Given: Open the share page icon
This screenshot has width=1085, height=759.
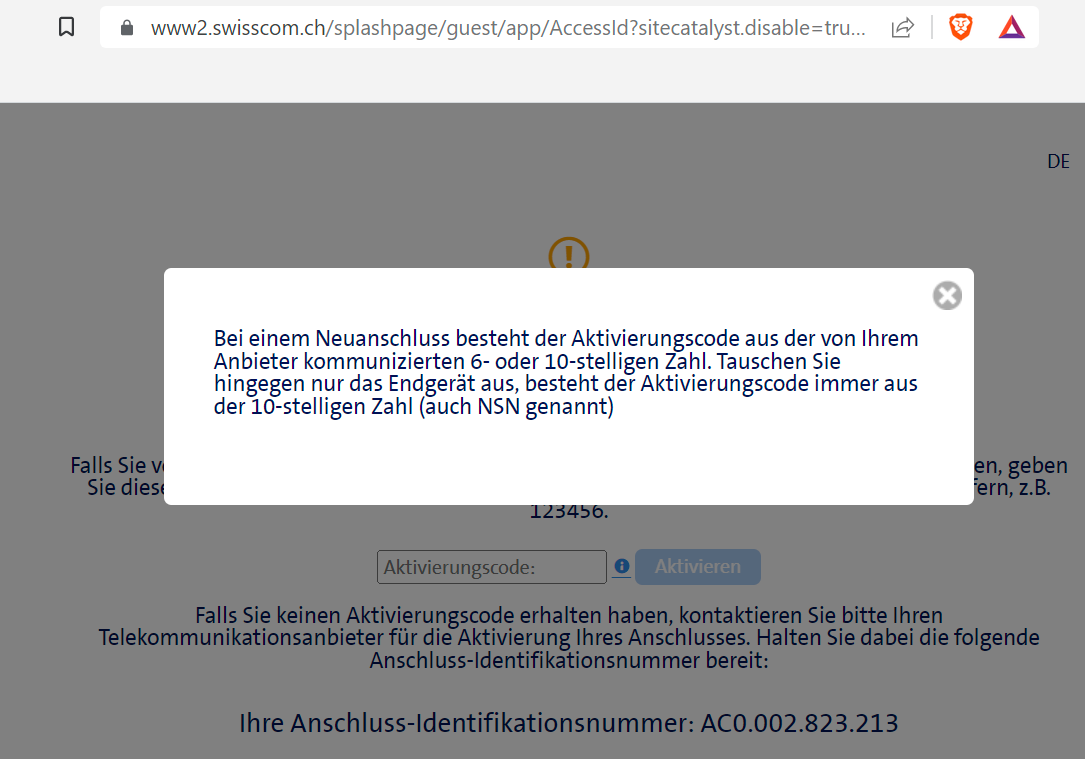Looking at the screenshot, I should coord(902,28).
